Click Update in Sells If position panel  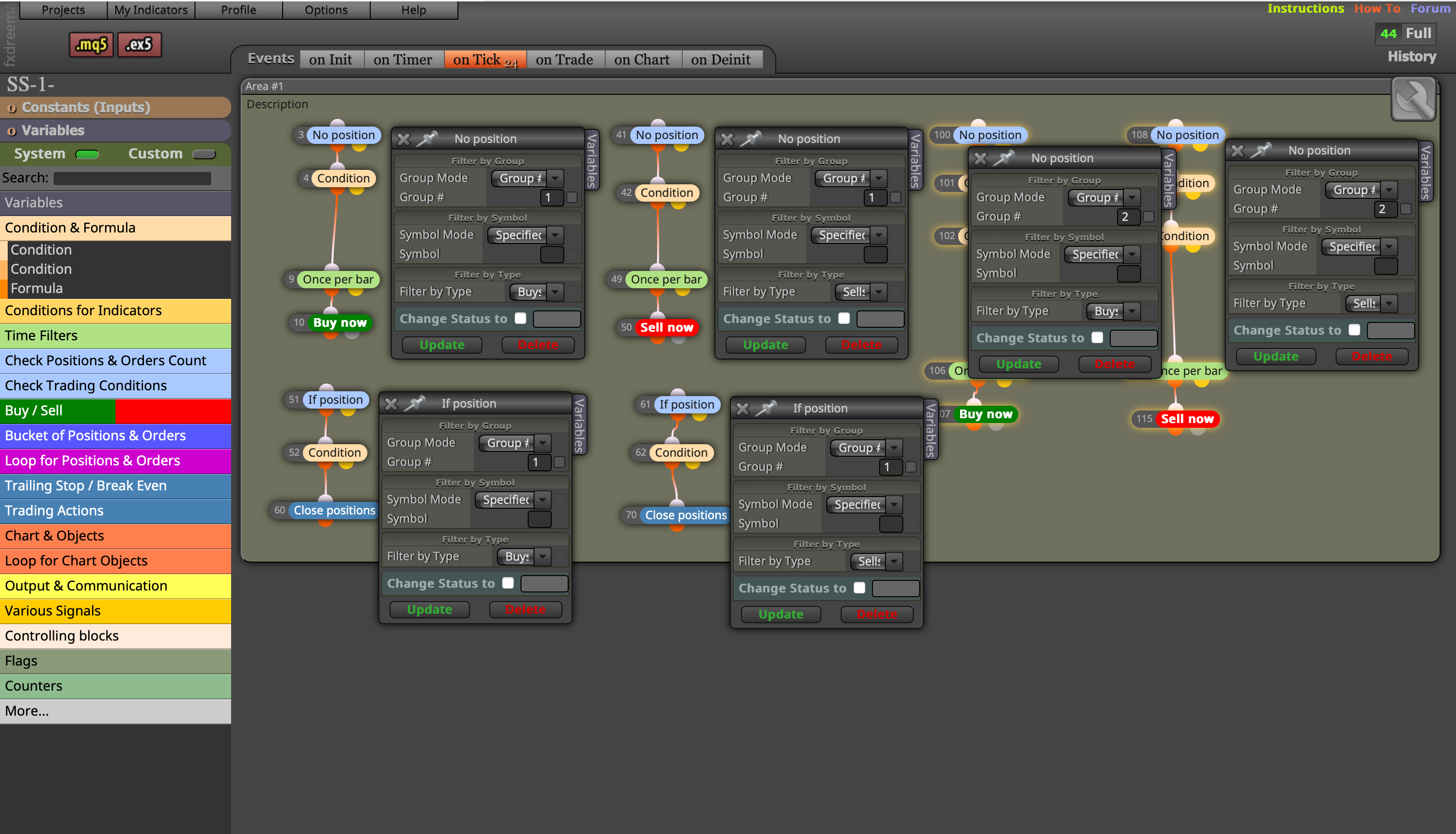780,614
